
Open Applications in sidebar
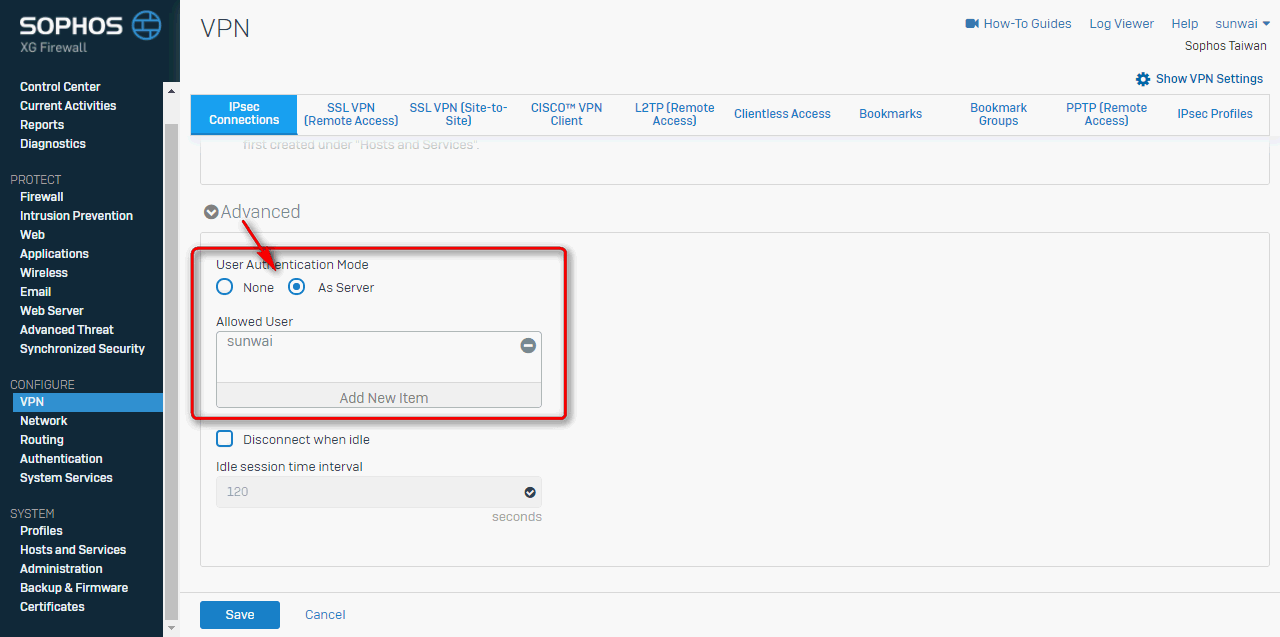(x=54, y=254)
